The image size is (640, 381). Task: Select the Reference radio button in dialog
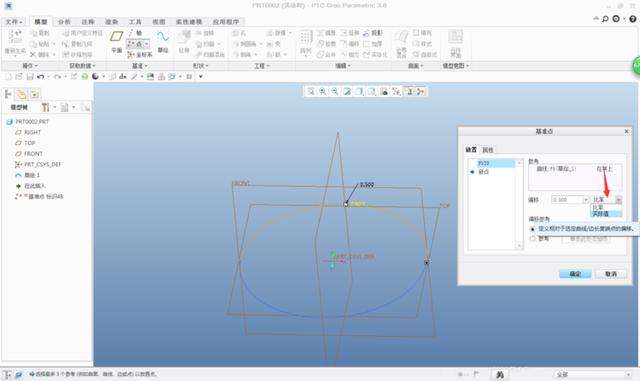click(532, 238)
